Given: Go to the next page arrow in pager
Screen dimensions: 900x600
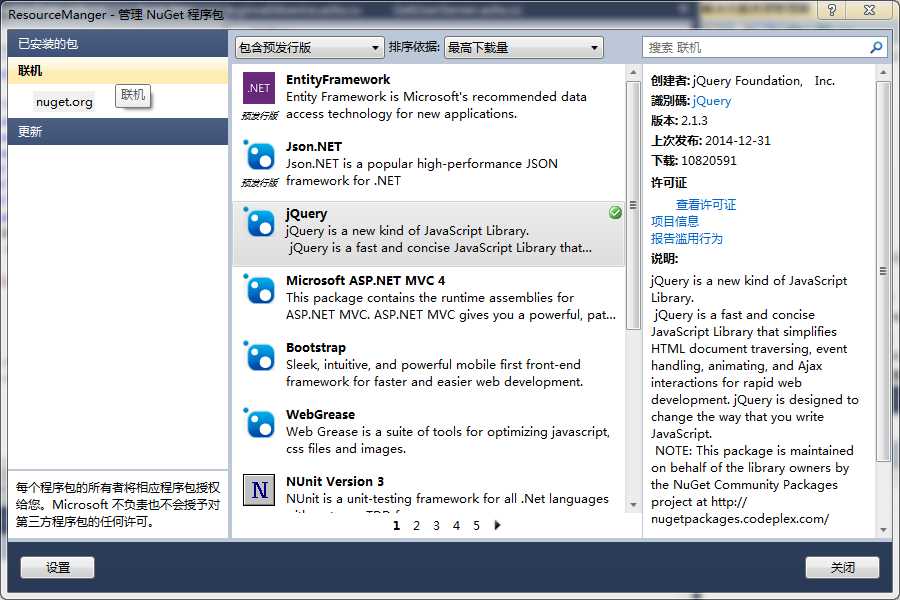Looking at the screenshot, I should click(x=497, y=525).
